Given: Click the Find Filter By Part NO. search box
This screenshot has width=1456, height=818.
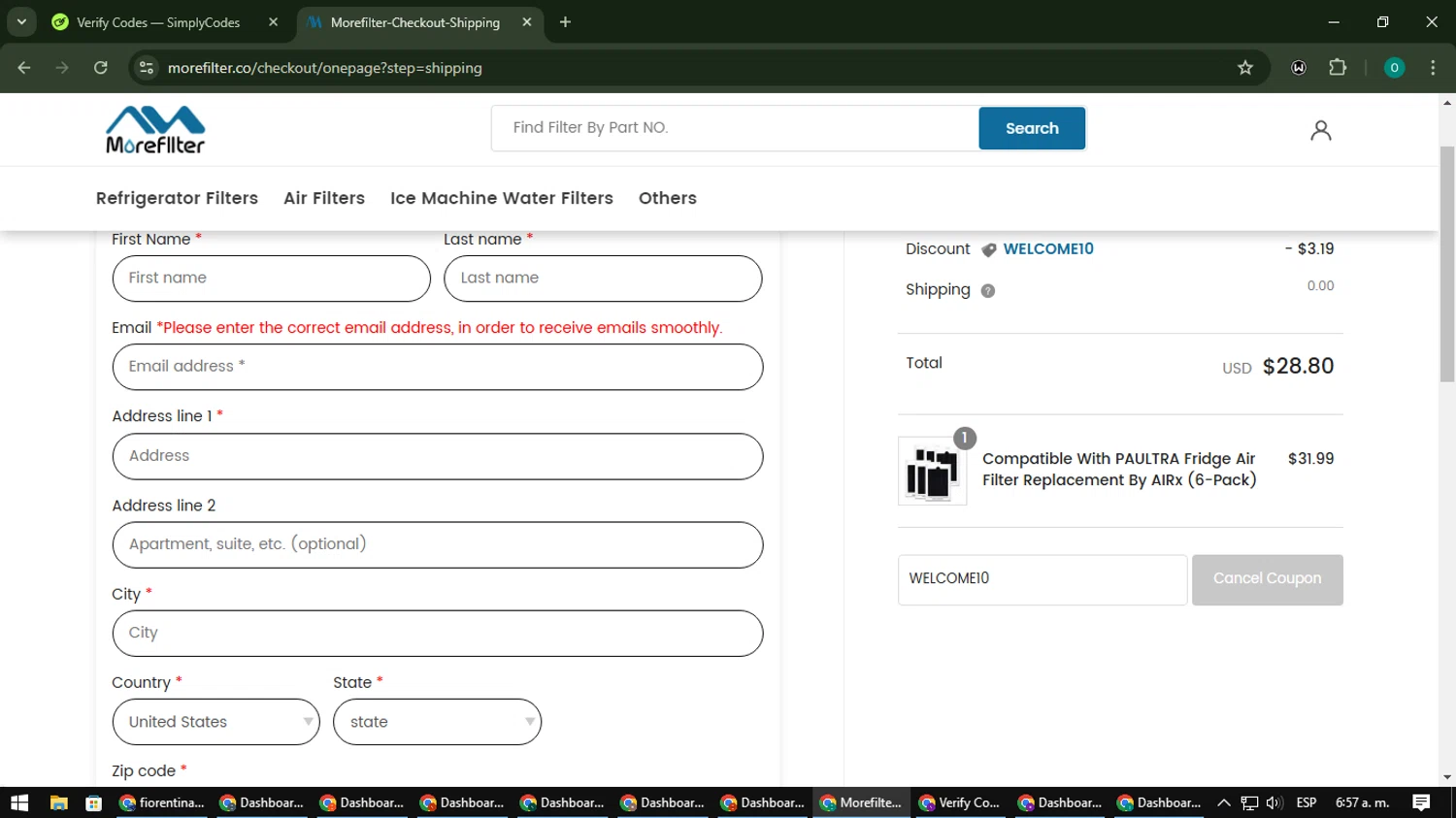Looking at the screenshot, I should [x=735, y=128].
